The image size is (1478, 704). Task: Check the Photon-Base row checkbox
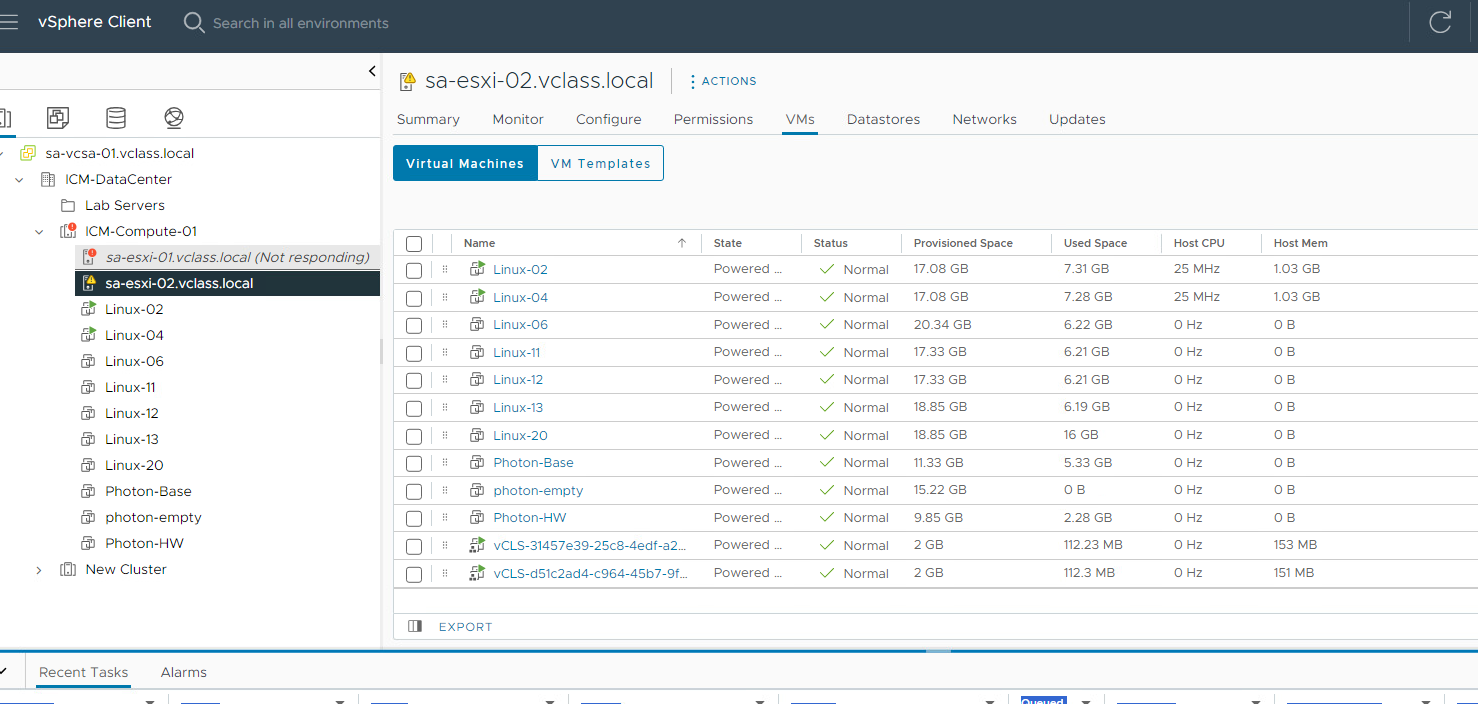point(414,463)
